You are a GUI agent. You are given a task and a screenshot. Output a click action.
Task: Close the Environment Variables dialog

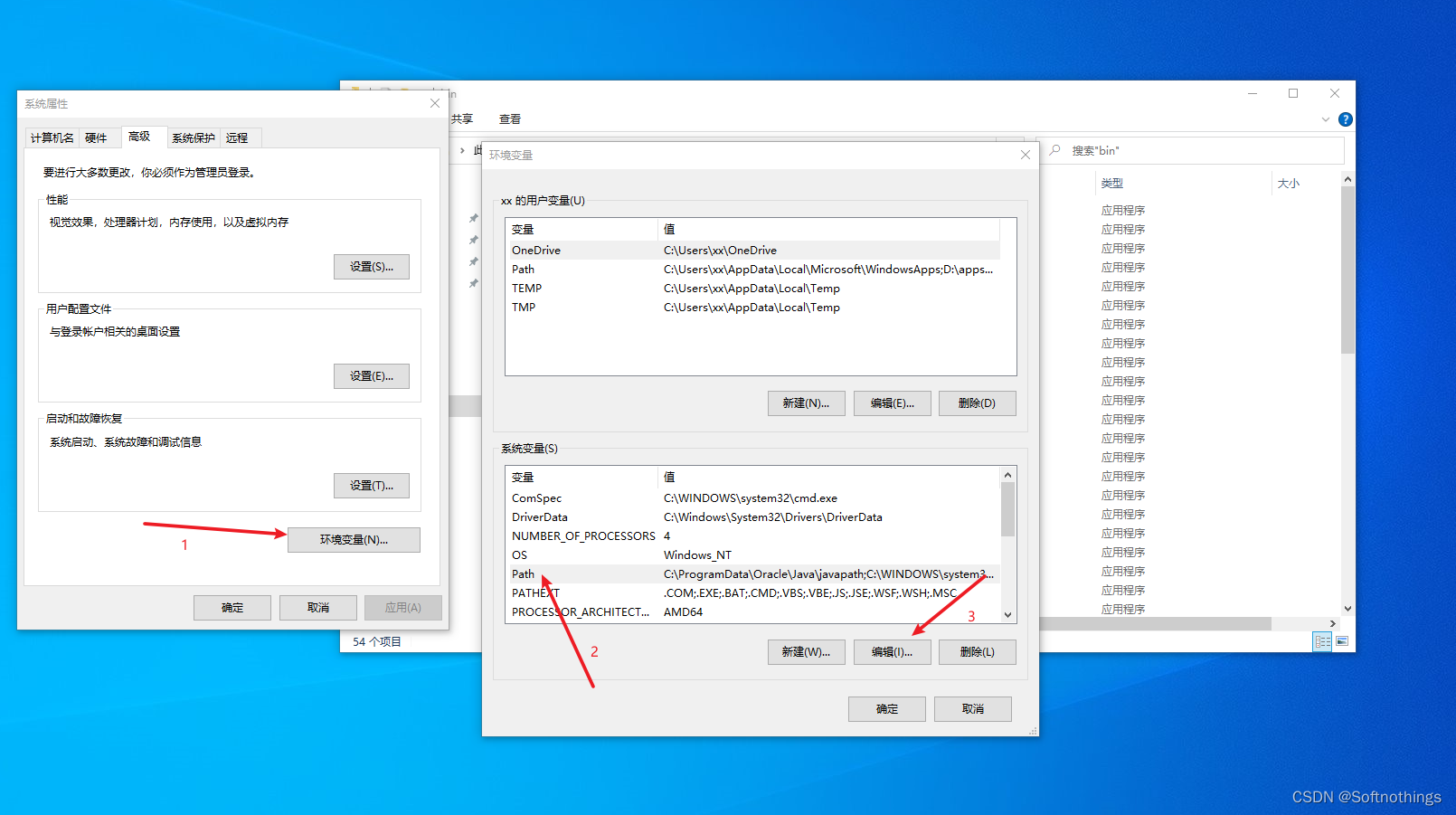pyautogui.click(x=1025, y=155)
